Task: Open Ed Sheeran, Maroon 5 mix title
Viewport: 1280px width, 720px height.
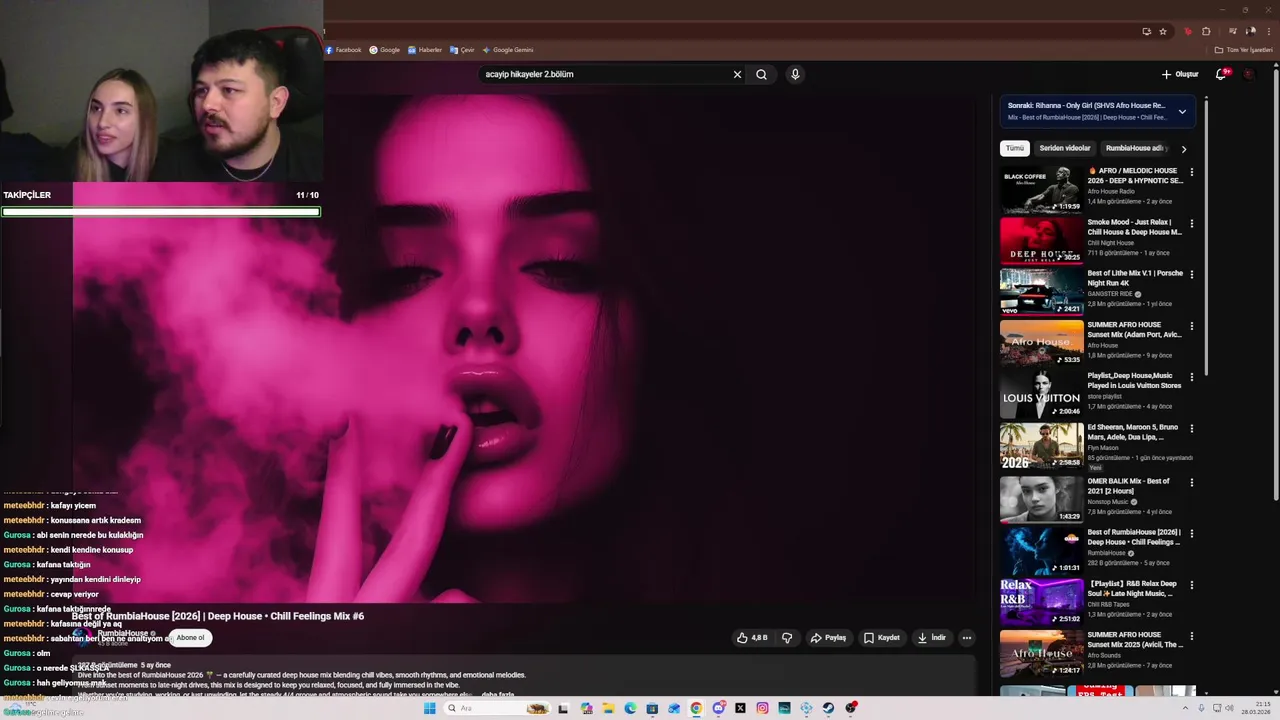Action: coord(1134,432)
